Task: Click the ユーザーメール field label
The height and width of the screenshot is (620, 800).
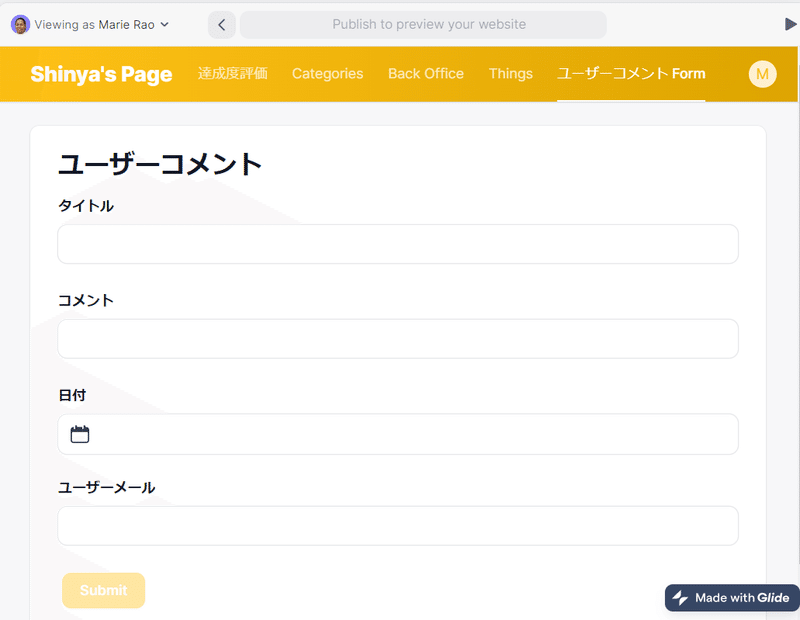Action: 107,487
